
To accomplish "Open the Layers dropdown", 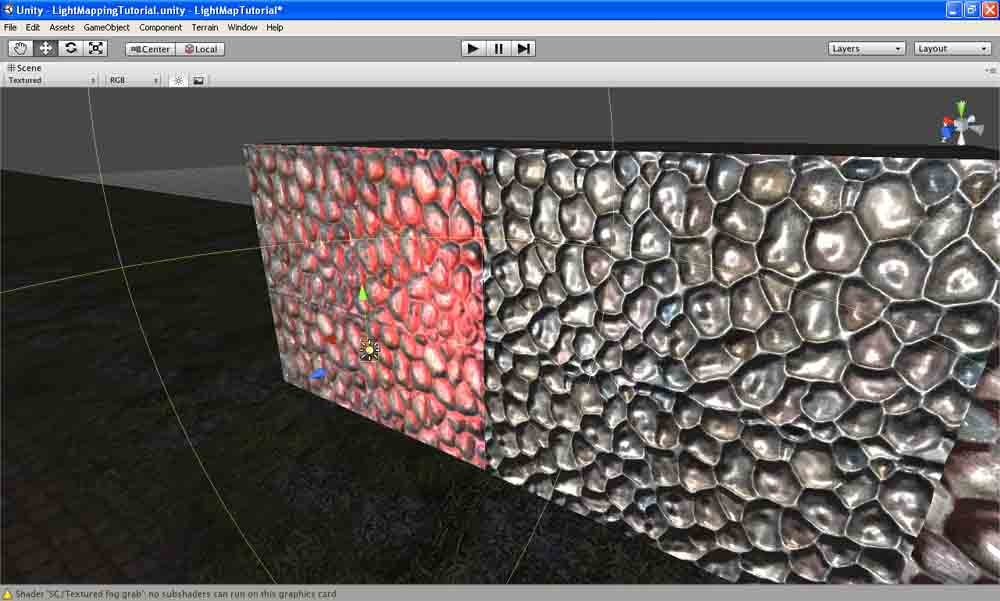I will (865, 47).
